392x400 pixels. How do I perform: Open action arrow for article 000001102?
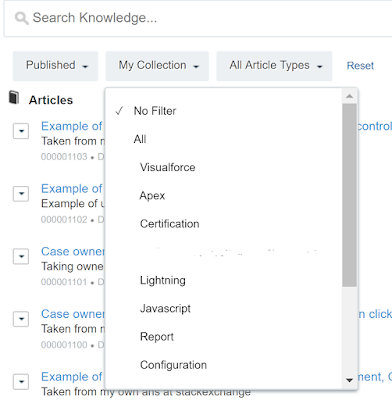(21, 193)
